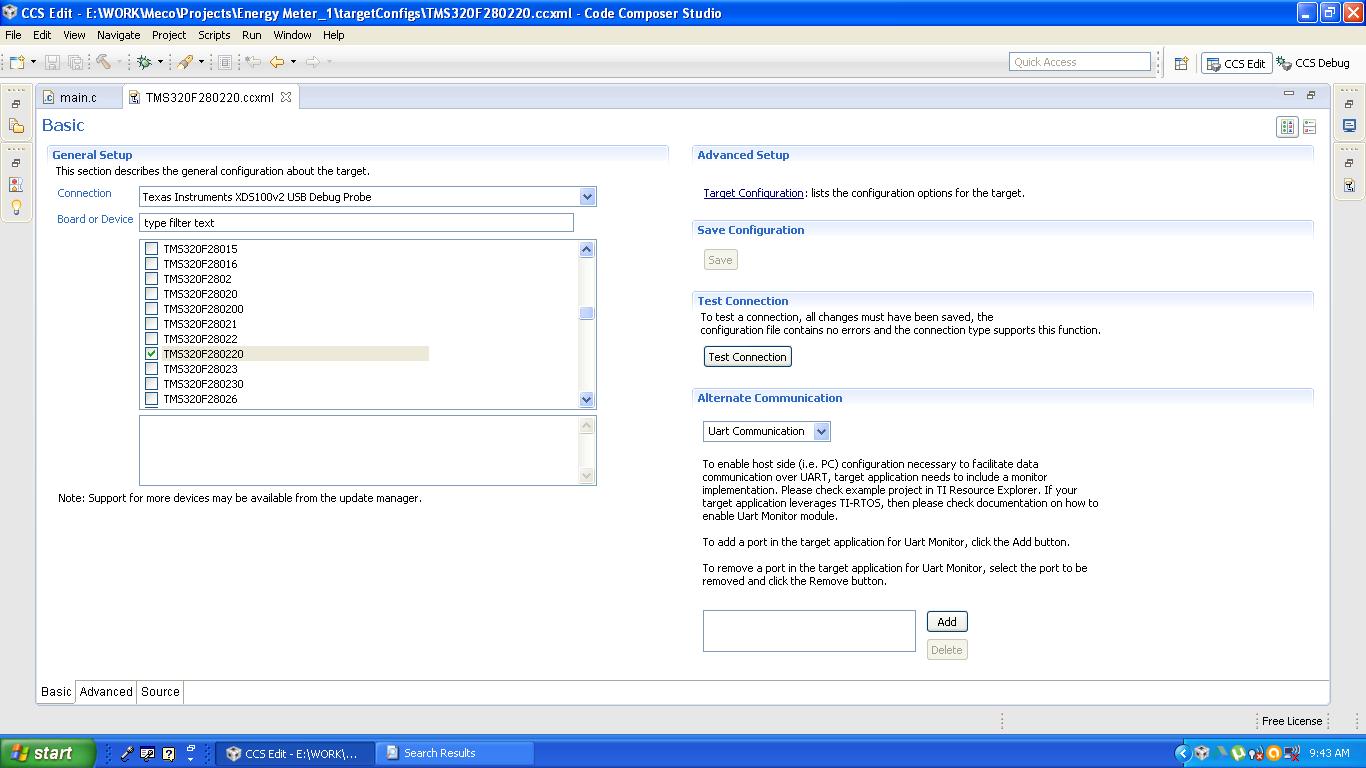Open Project Explorer icon in left sidebar

pos(16,126)
